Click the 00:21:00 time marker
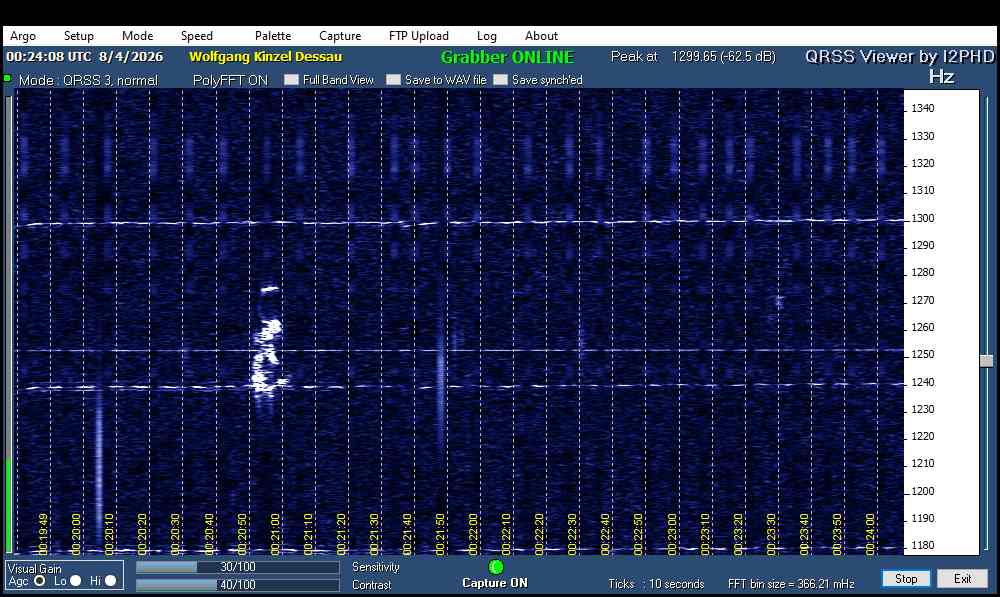Image resolution: width=1000 pixels, height=597 pixels. 275,534
